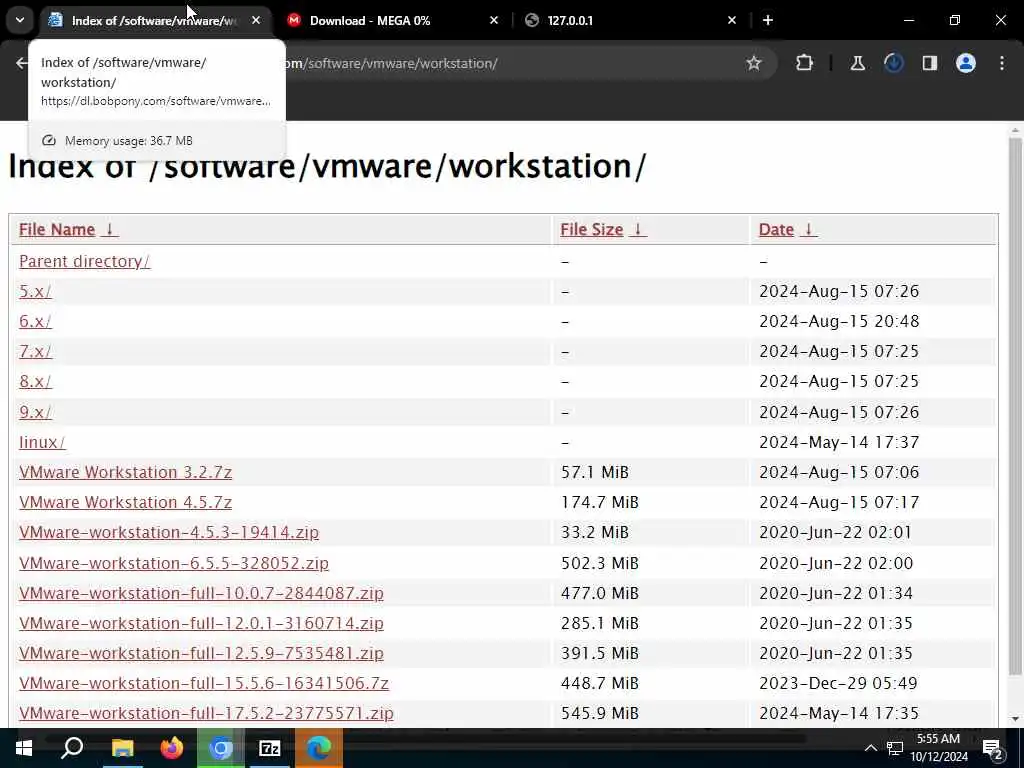This screenshot has height=768, width=1024.
Task: Open the network status tray icon
Action: pos(895,748)
